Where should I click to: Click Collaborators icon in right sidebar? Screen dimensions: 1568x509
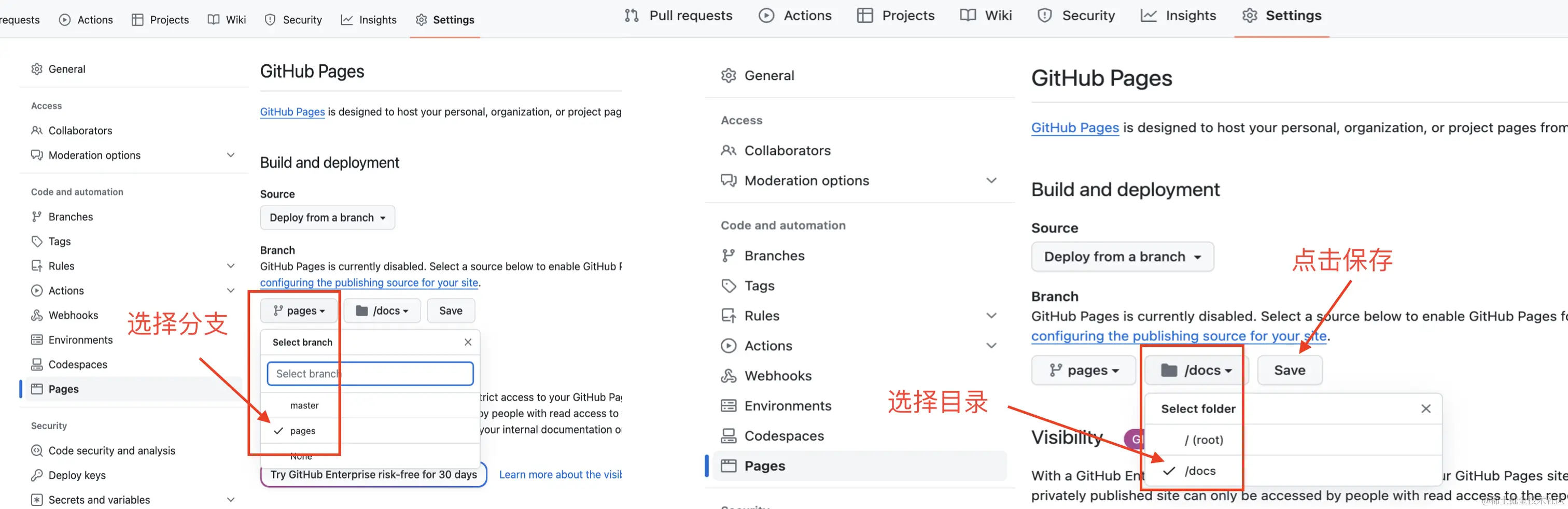pos(729,150)
